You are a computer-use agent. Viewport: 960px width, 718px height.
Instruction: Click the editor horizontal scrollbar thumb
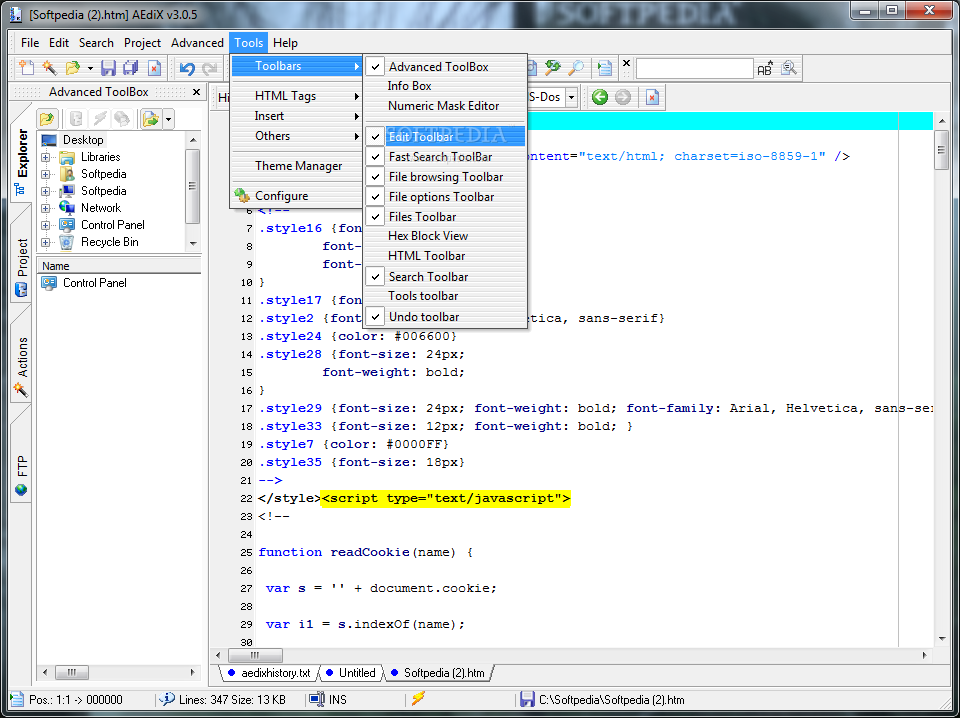point(255,656)
